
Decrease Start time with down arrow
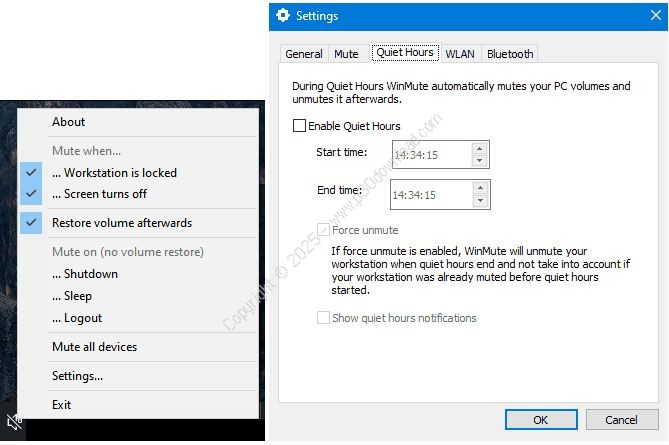[479, 160]
